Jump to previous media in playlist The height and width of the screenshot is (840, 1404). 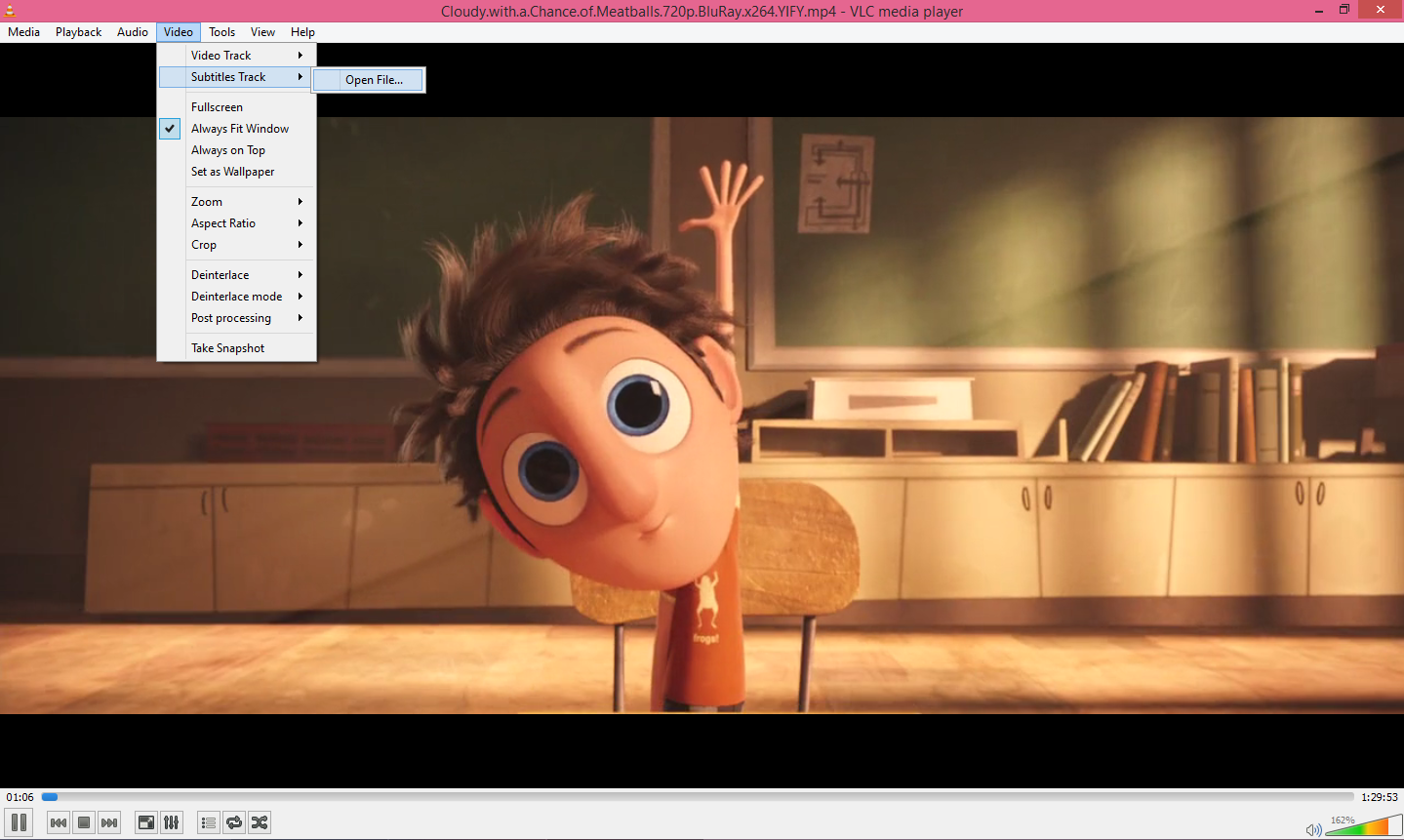click(59, 822)
